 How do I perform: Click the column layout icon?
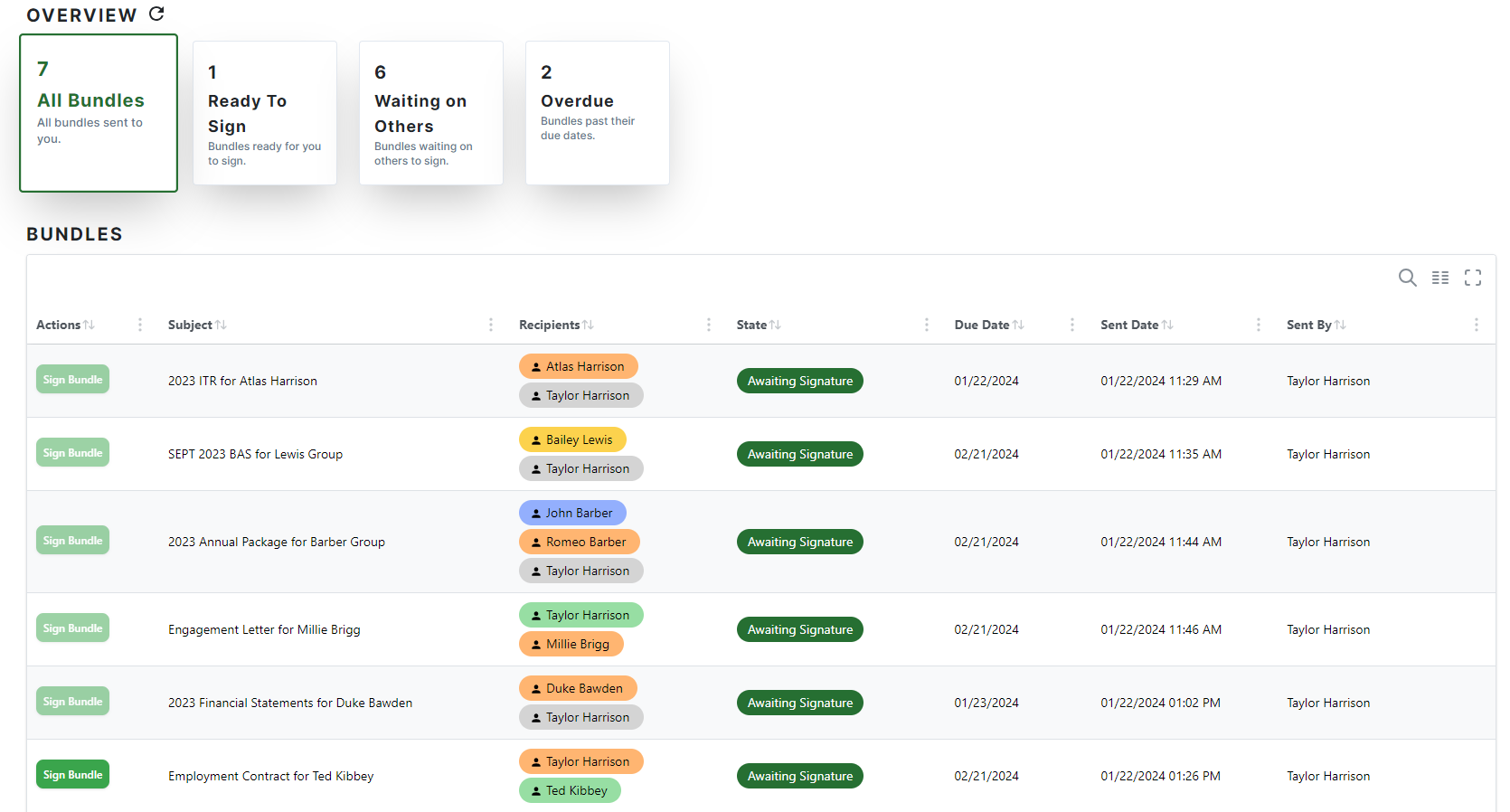1440,278
